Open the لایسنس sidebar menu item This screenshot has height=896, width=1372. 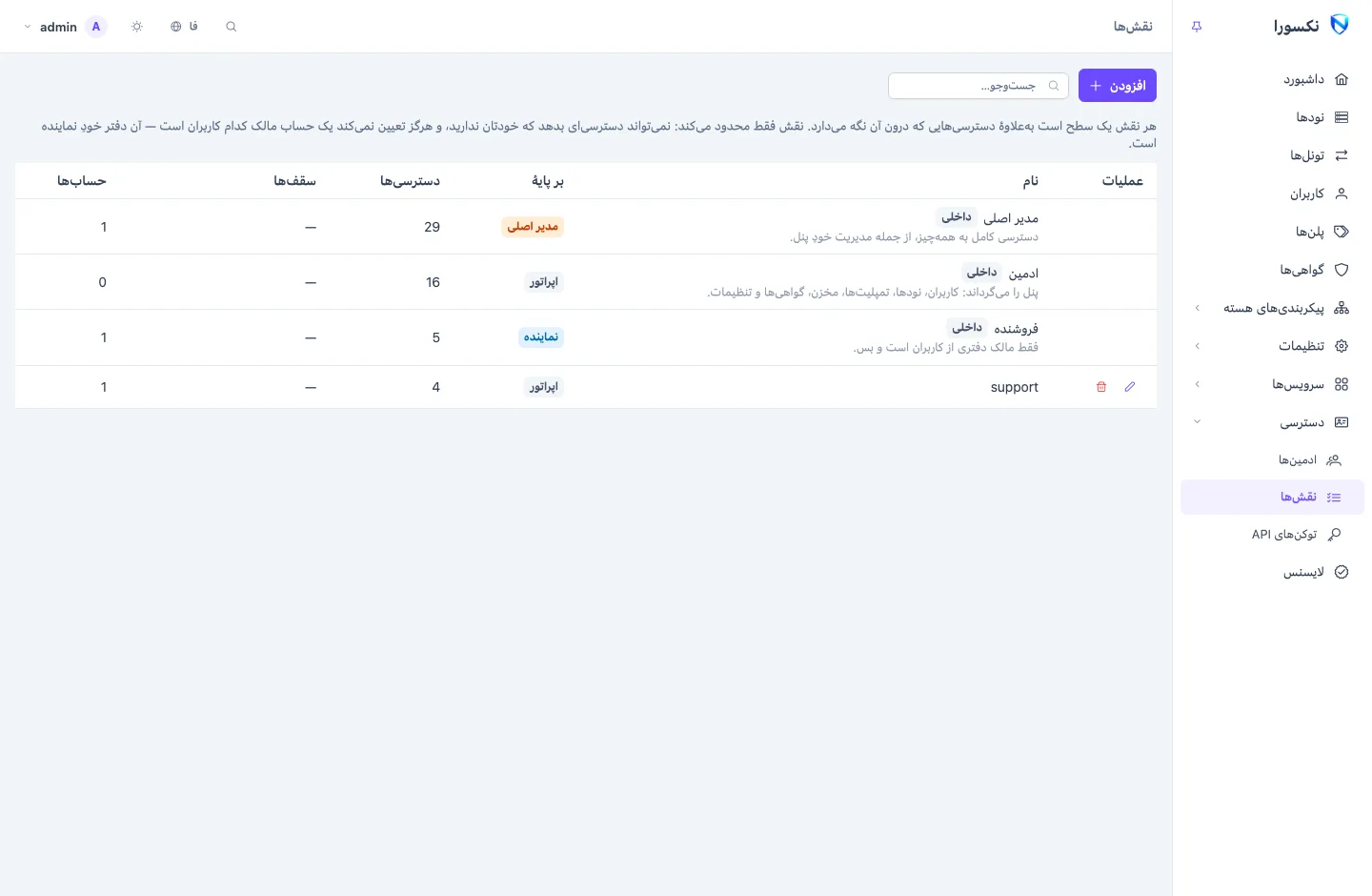[x=1272, y=572]
